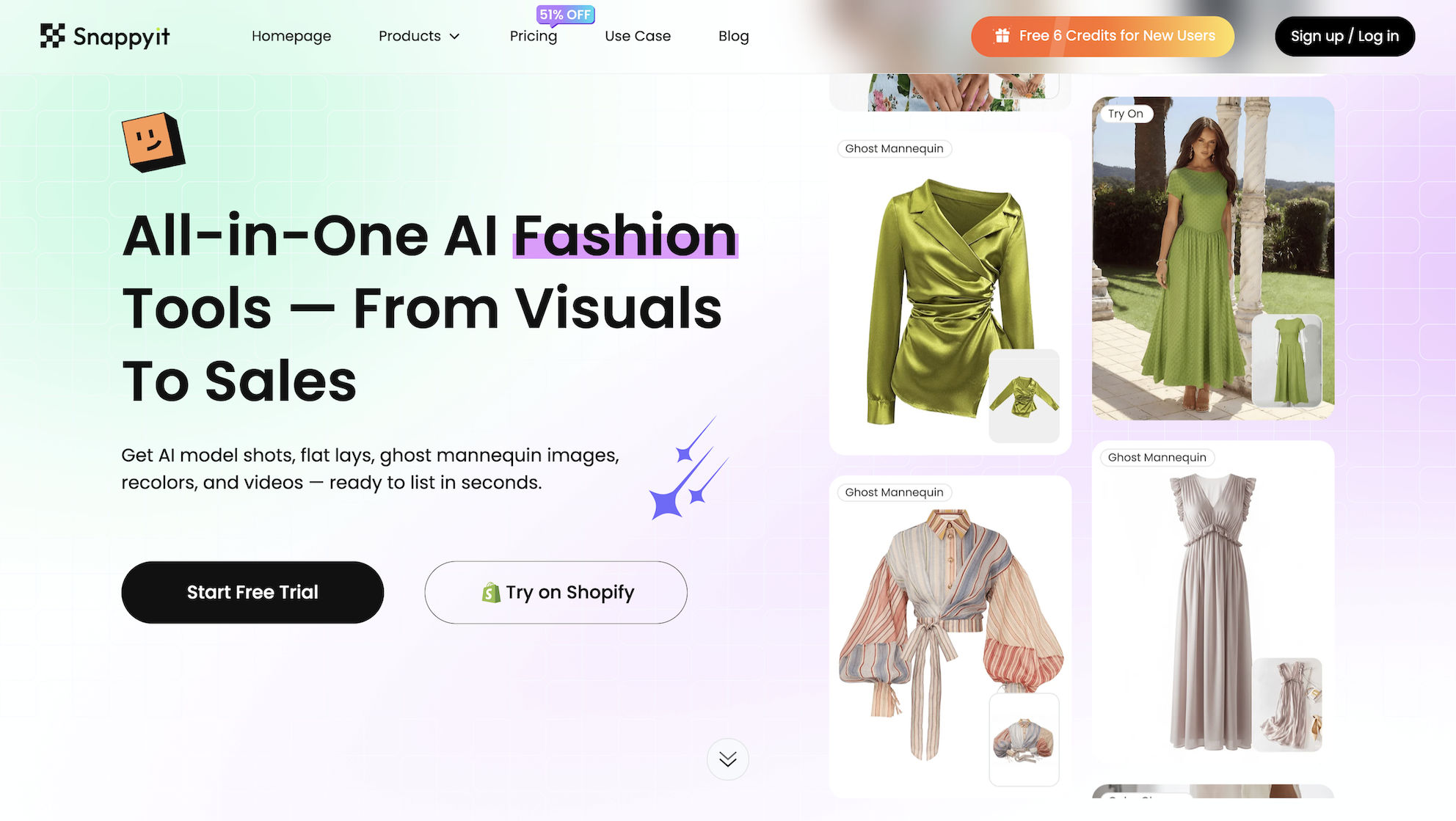1456x821 pixels.
Task: Click the Snappyit checkered logo icon
Action: [52, 35]
